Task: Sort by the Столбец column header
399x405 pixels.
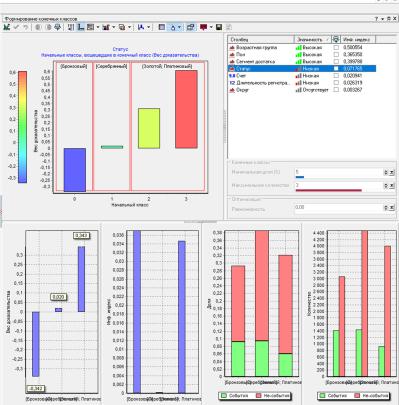Action: 261,40
